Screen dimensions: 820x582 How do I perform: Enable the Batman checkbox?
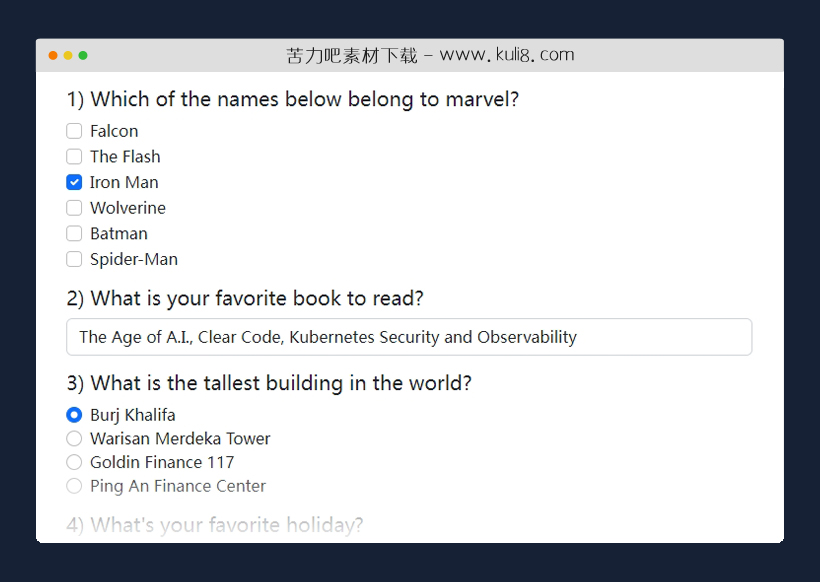[74, 234]
